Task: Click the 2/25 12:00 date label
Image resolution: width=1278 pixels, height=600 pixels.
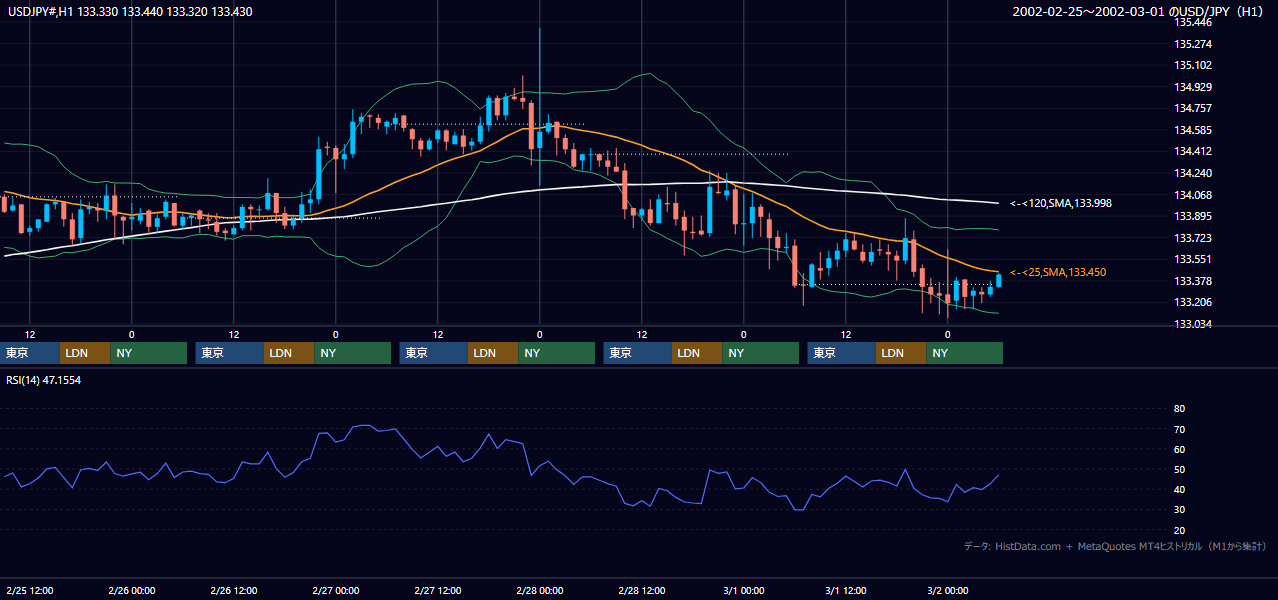Action: click(x=30, y=591)
